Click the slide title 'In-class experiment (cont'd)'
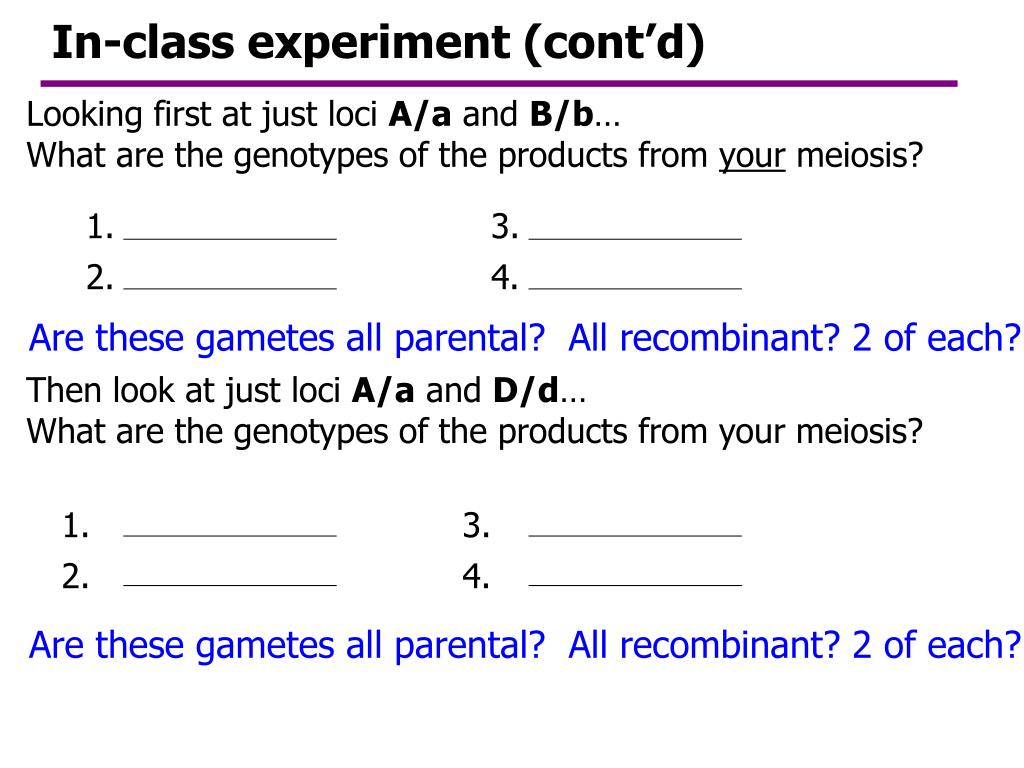 pyautogui.click(x=378, y=43)
